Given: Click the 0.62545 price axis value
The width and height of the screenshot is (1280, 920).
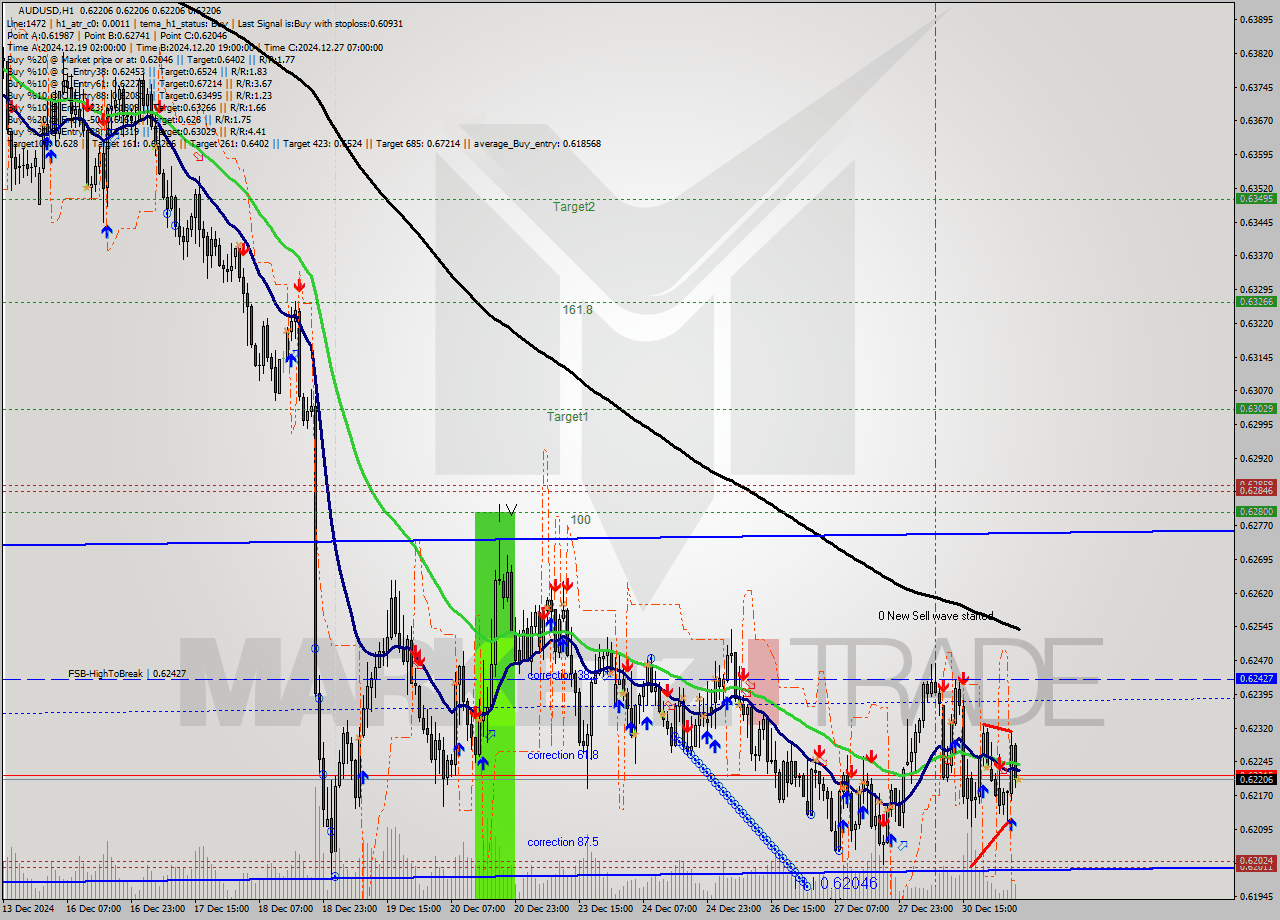Looking at the screenshot, I should click(1256, 627).
